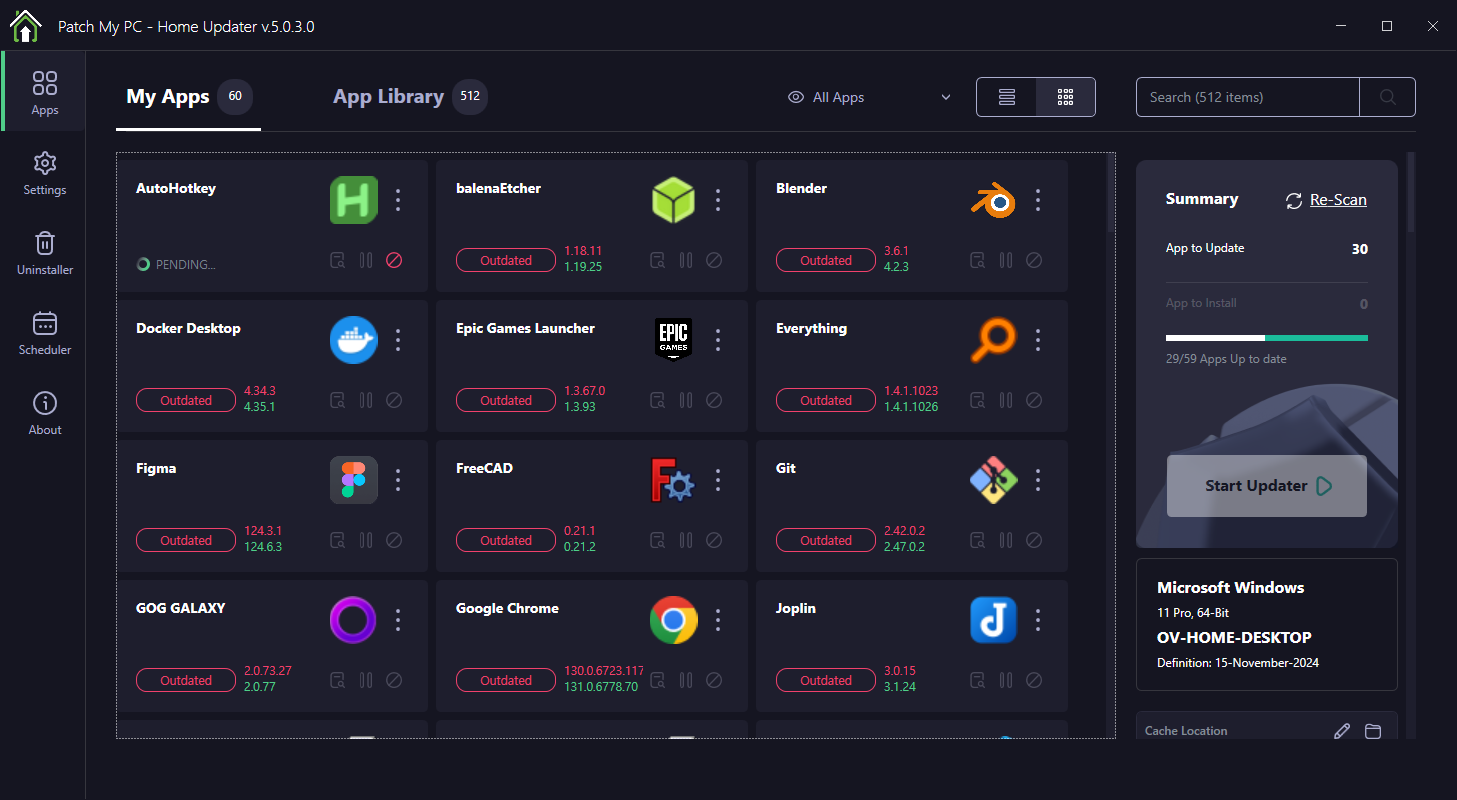Switch to list view layout
1457x800 pixels.
(1007, 97)
